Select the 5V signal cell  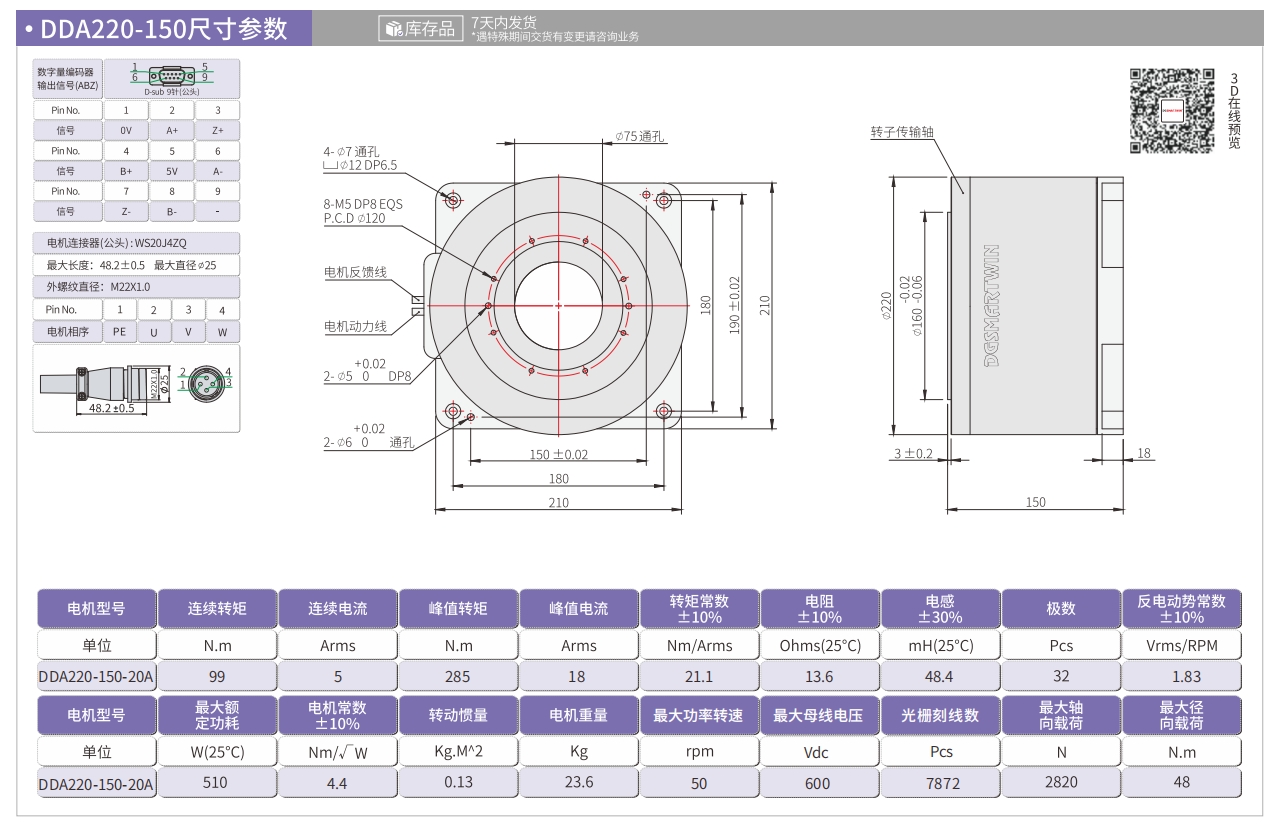click(x=172, y=171)
